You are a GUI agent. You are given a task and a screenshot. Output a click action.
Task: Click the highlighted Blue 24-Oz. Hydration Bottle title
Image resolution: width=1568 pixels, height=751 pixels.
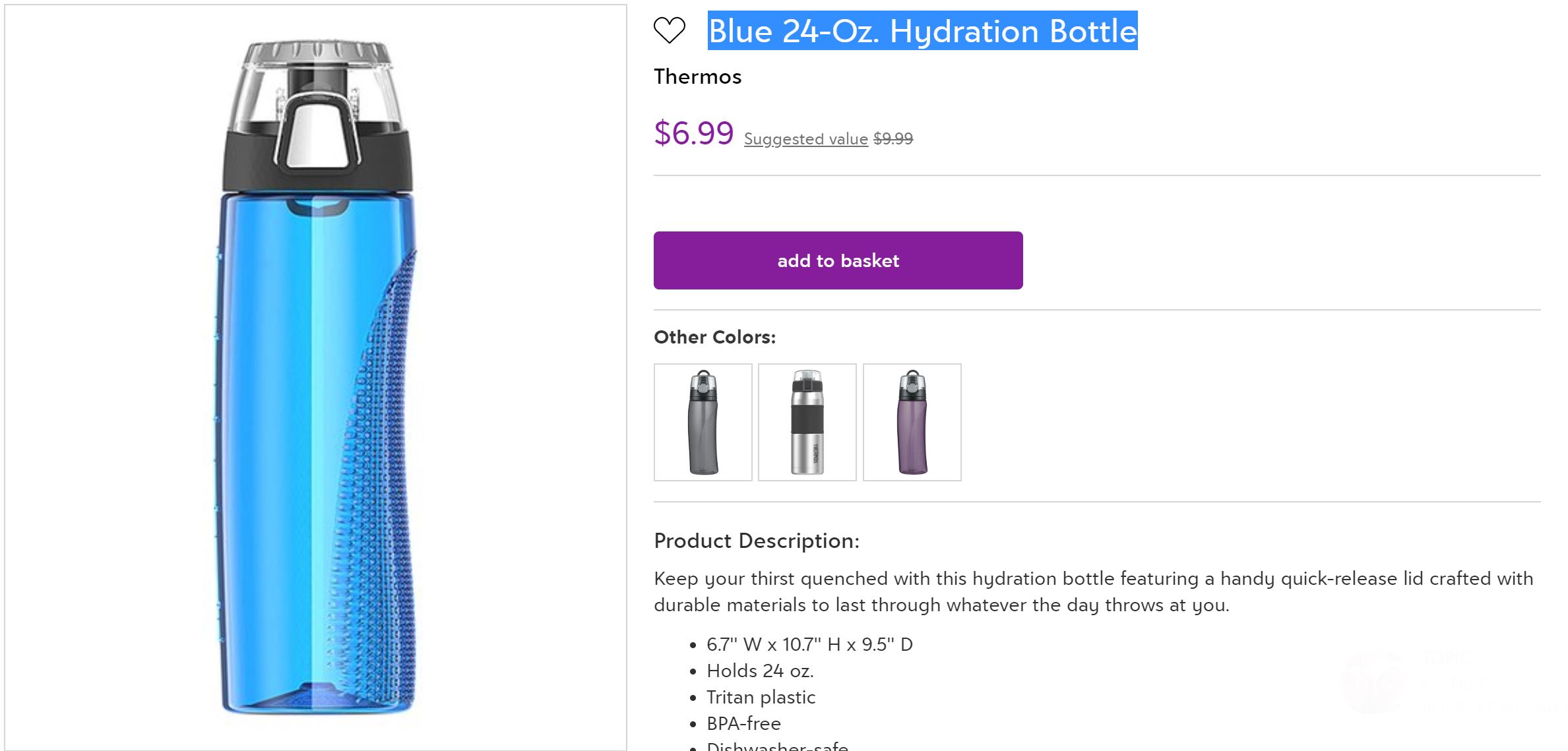point(922,31)
